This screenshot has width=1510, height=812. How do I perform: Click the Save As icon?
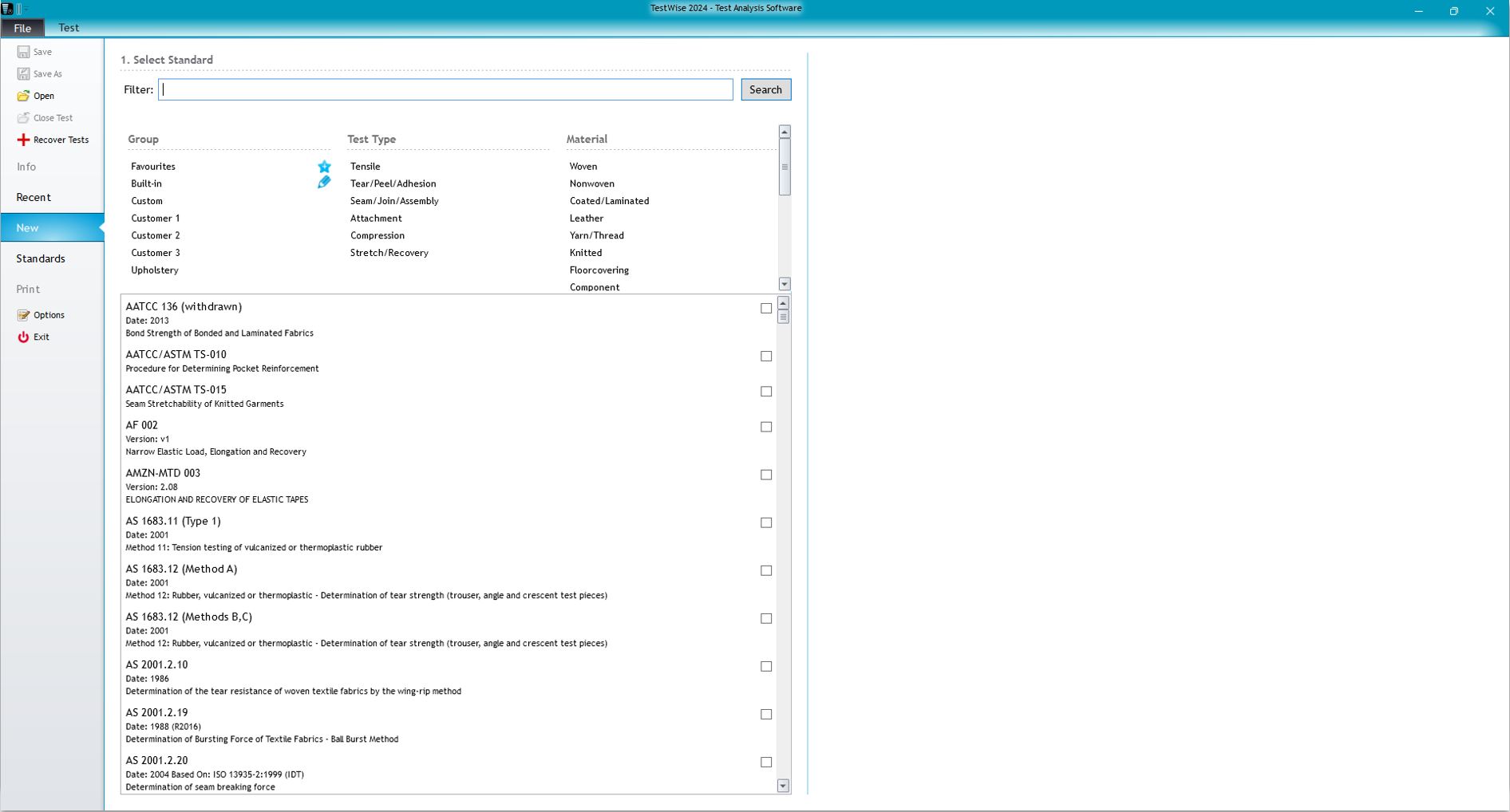[x=23, y=74]
